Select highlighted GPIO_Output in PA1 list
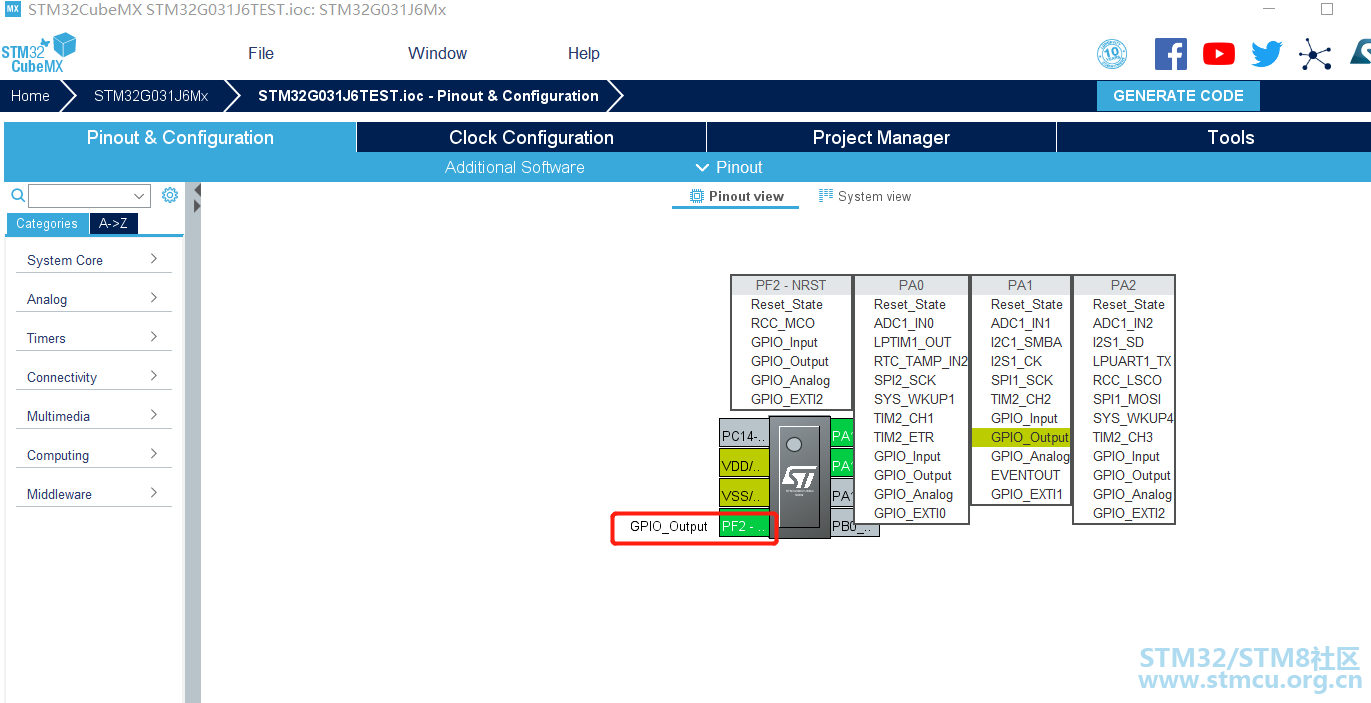Image resolution: width=1371 pixels, height=703 pixels. (x=1021, y=437)
